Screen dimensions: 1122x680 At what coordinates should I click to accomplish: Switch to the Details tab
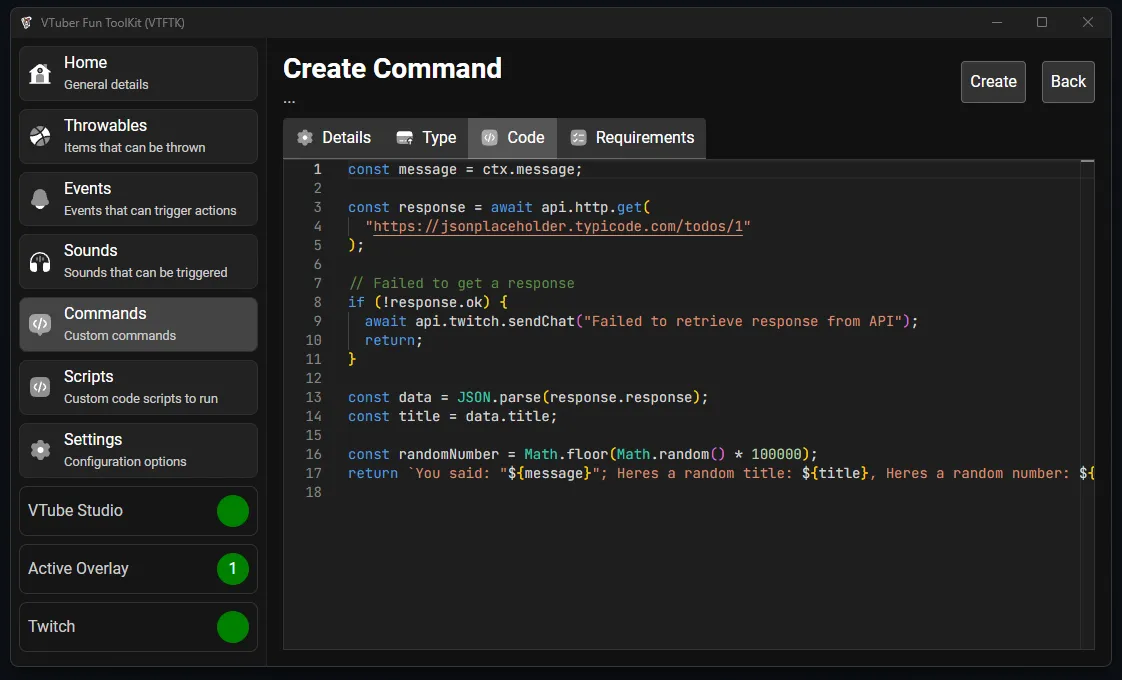pos(334,138)
